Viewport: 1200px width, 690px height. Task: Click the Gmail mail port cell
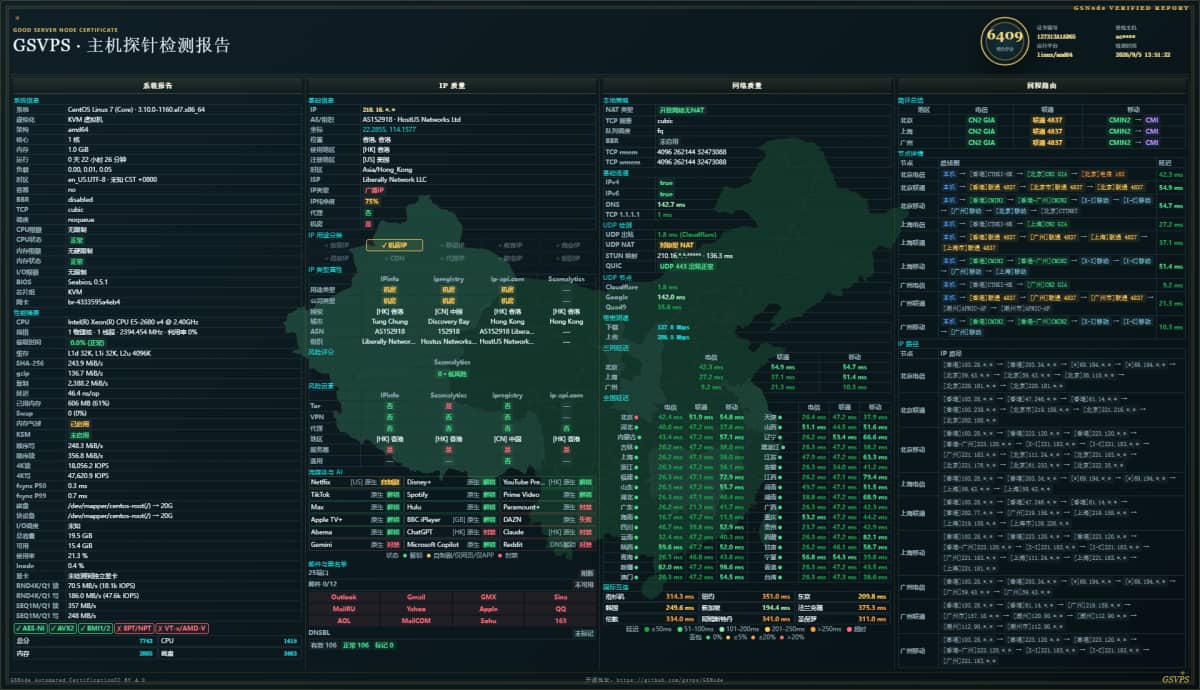pyautogui.click(x=416, y=596)
